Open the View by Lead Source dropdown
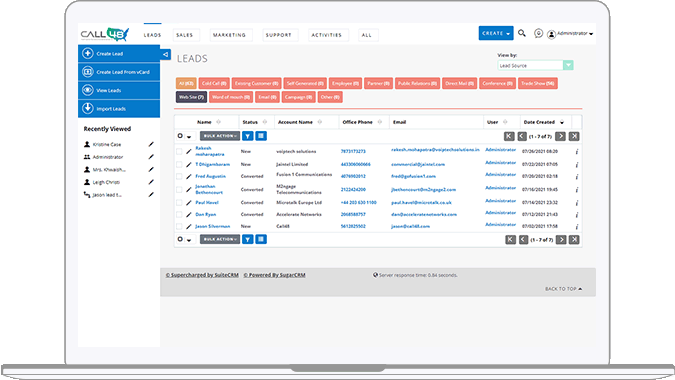The width and height of the screenshot is (675, 380). click(x=535, y=65)
